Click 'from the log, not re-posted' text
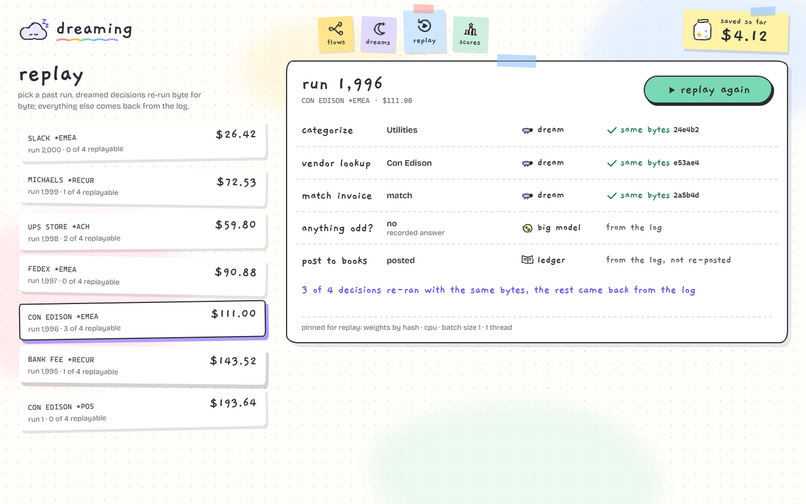The image size is (806, 504). coord(668,260)
